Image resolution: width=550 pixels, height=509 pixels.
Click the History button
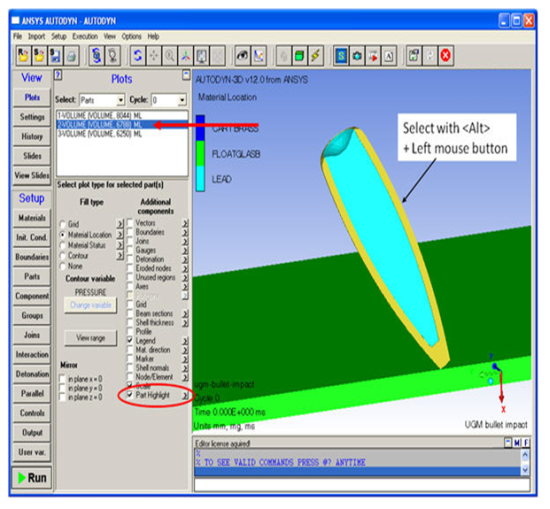click(32, 136)
